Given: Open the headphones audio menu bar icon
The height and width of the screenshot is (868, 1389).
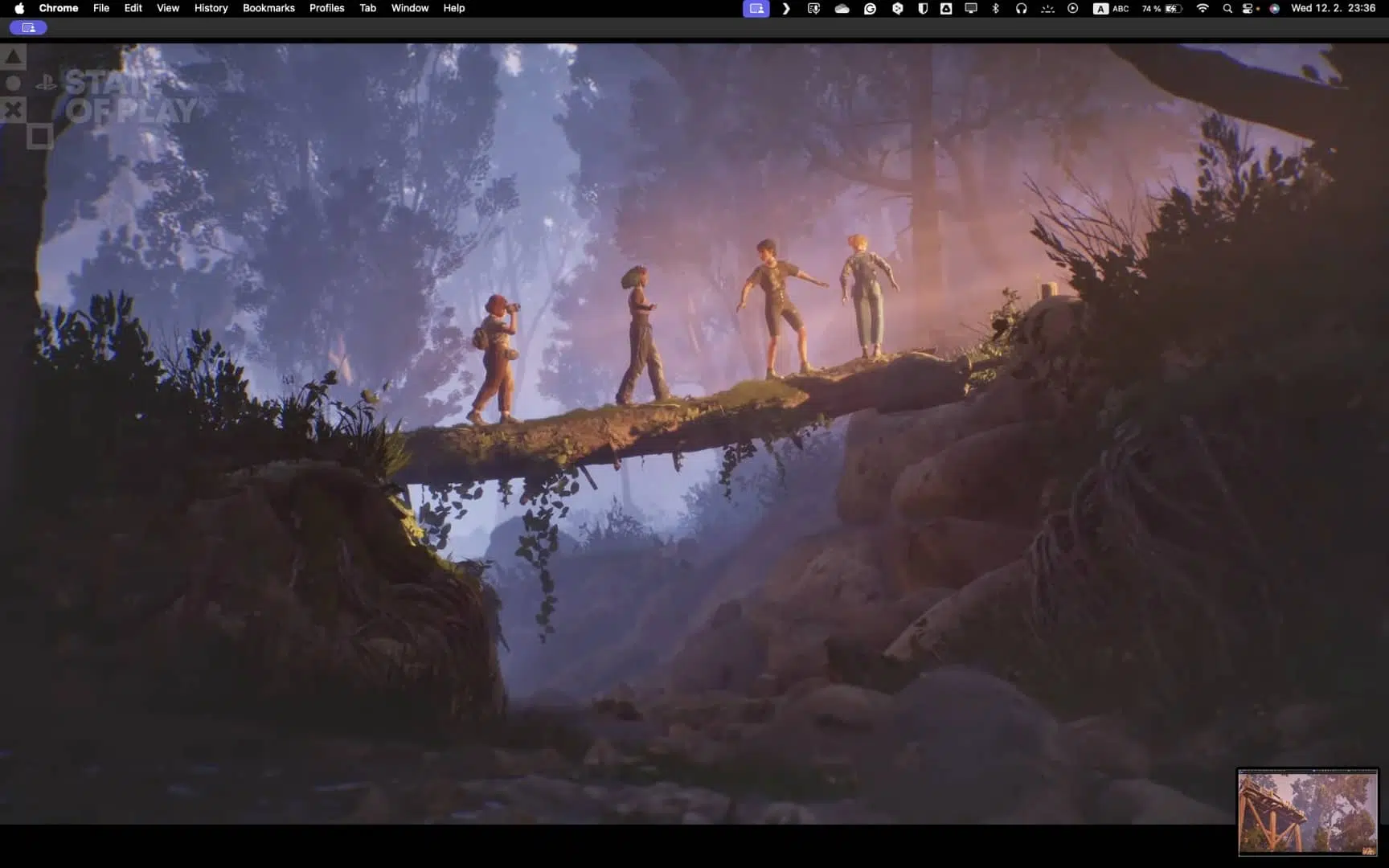Looking at the screenshot, I should 1021,8.
